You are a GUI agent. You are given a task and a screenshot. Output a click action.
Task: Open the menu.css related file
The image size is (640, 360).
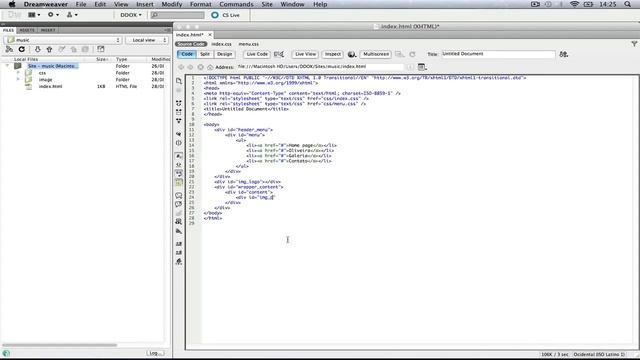pos(249,44)
